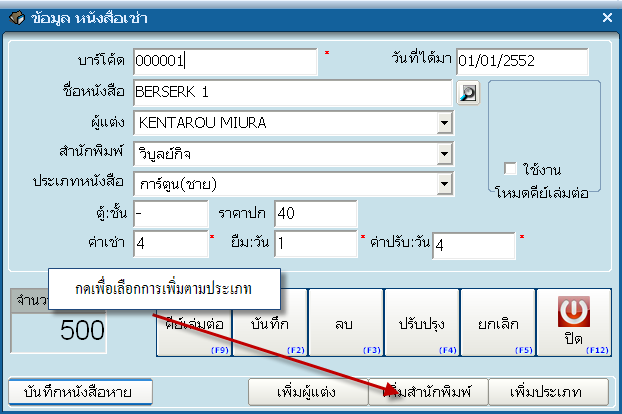The image size is (622, 414).
Task: Click the ราคาปก price field showing 40
Action: pos(316,214)
